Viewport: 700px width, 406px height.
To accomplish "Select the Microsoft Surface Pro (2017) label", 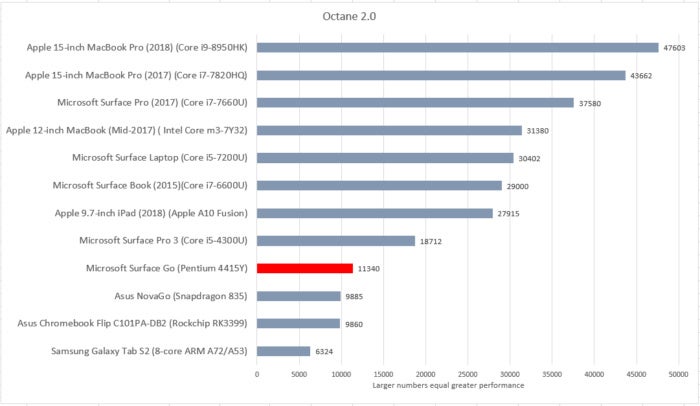I will pyautogui.click(x=152, y=102).
